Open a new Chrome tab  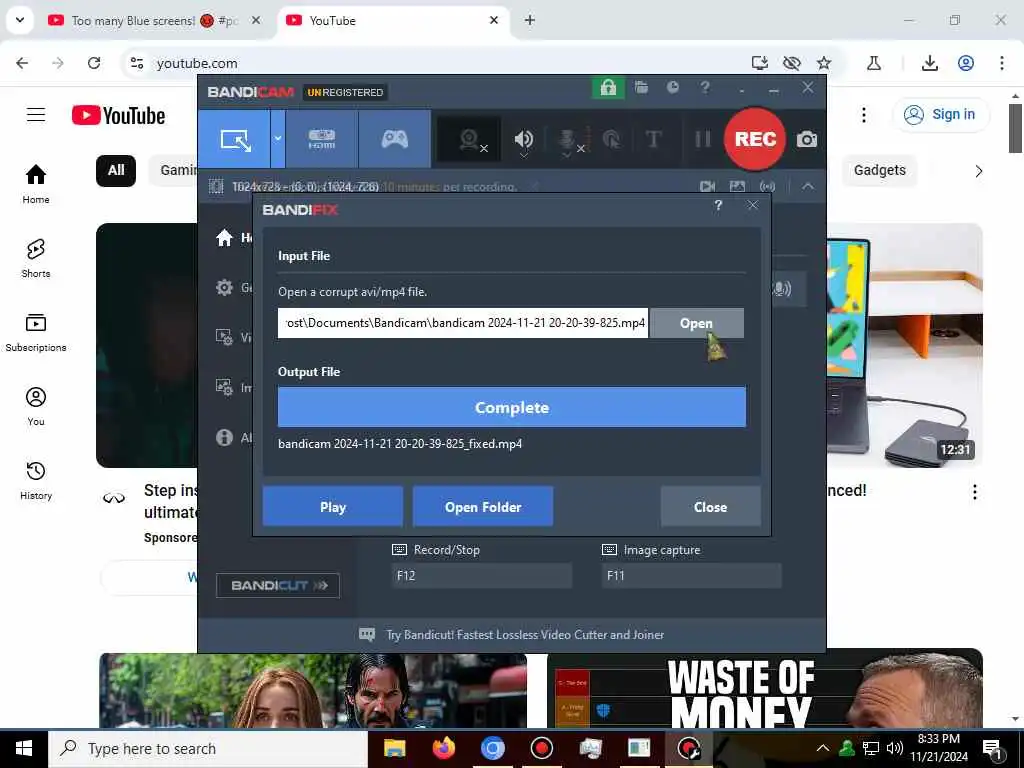coord(530,20)
